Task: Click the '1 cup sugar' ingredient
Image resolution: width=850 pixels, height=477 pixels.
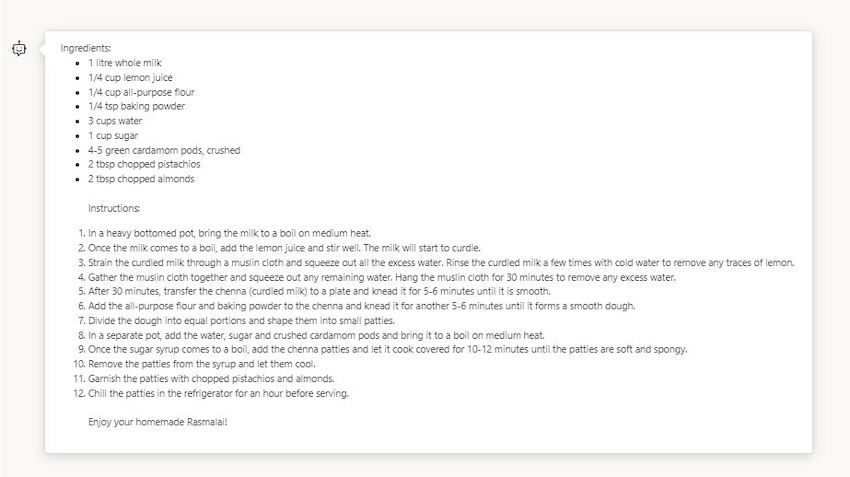Action: (x=113, y=136)
